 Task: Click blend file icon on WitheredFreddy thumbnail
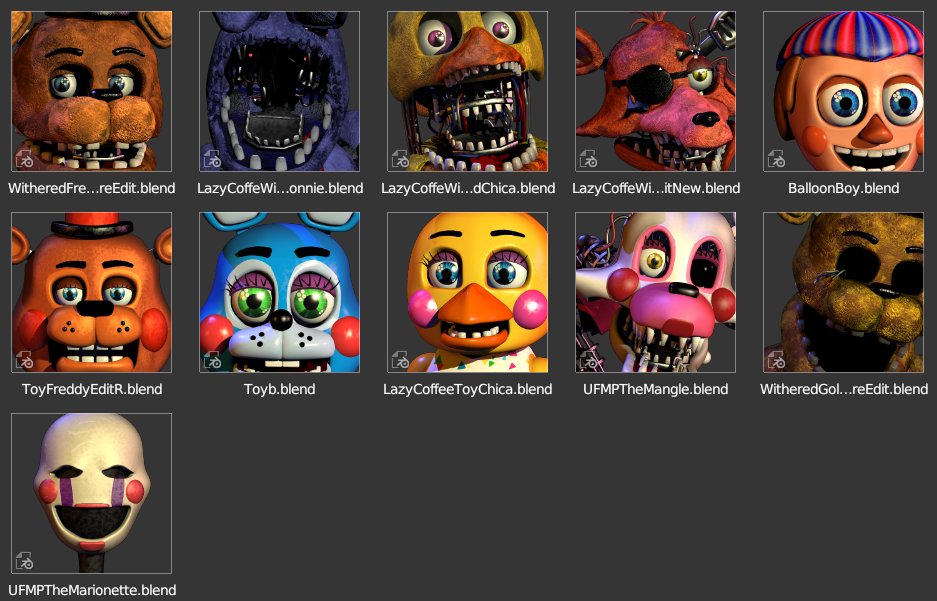coord(25,159)
